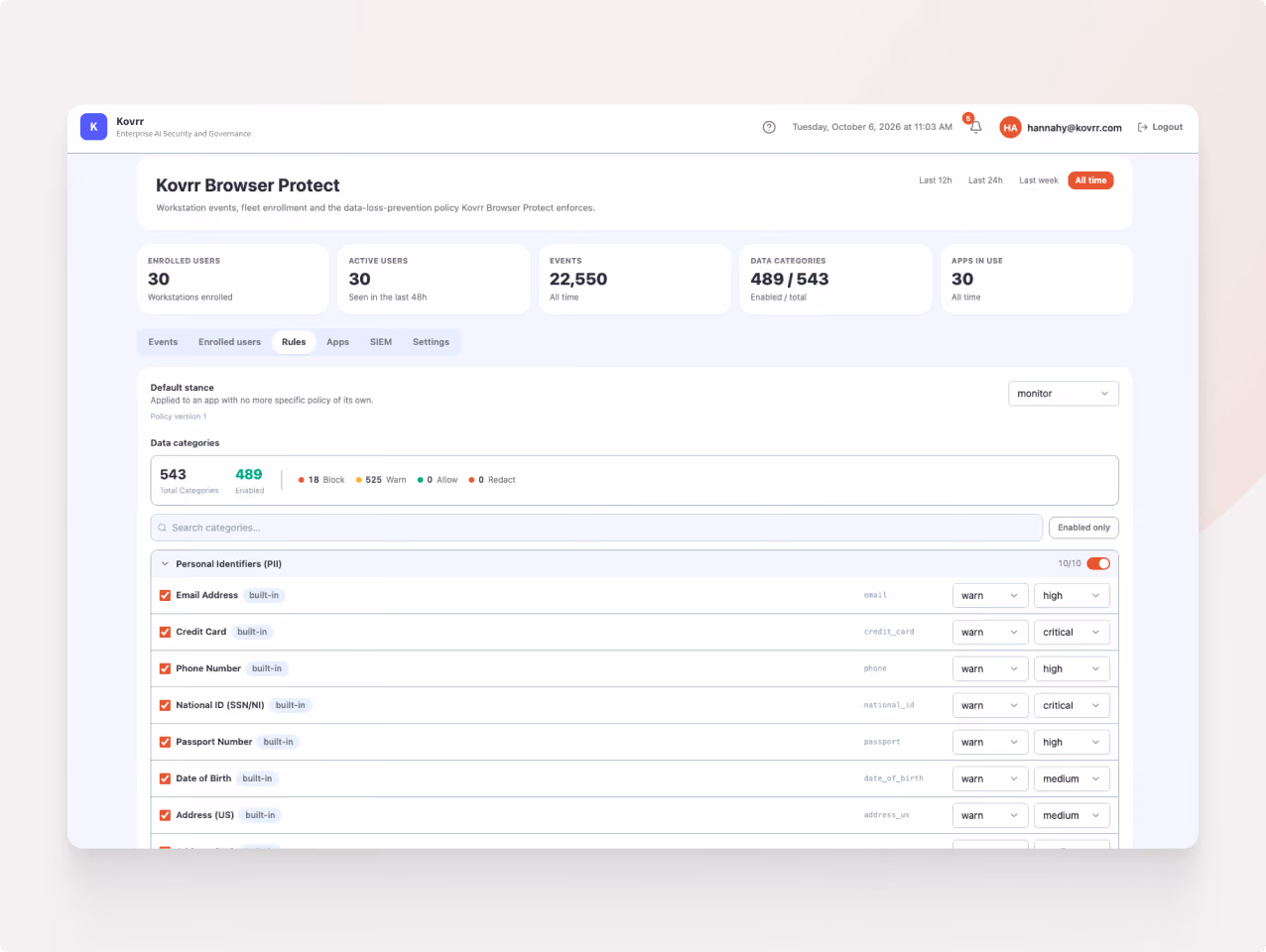Uncheck the Email Address checkbox
Image resolution: width=1266 pixels, height=952 pixels.
point(165,596)
